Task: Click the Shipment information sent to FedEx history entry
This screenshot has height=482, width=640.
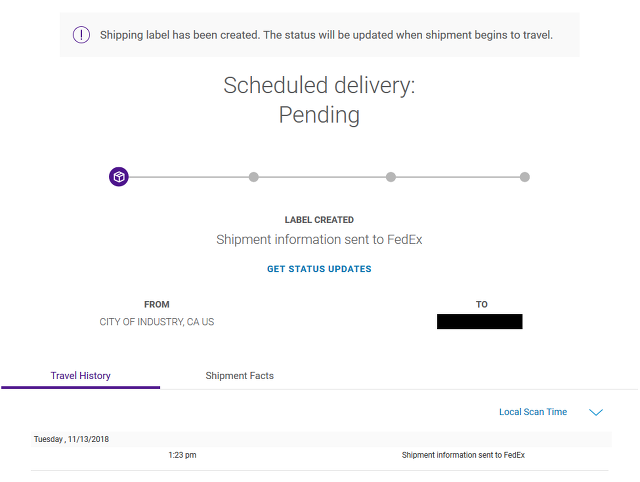Action: pyautogui.click(x=463, y=455)
